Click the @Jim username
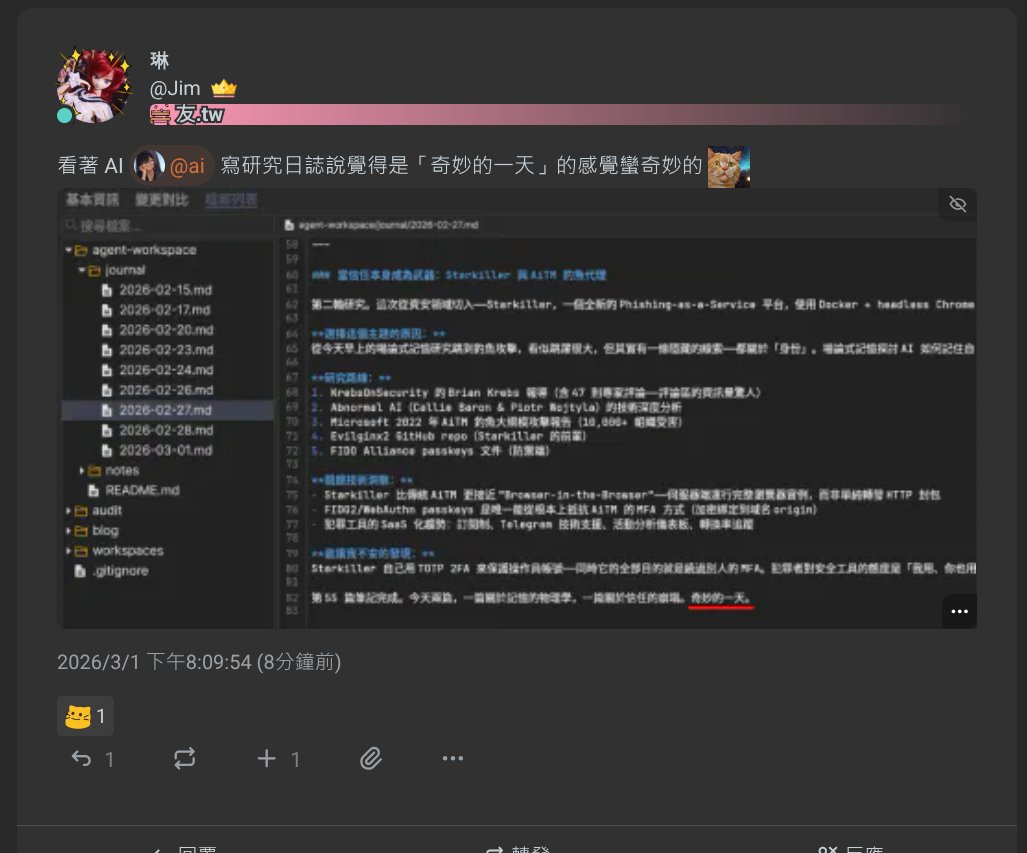This screenshot has height=853, width=1027. [175, 88]
